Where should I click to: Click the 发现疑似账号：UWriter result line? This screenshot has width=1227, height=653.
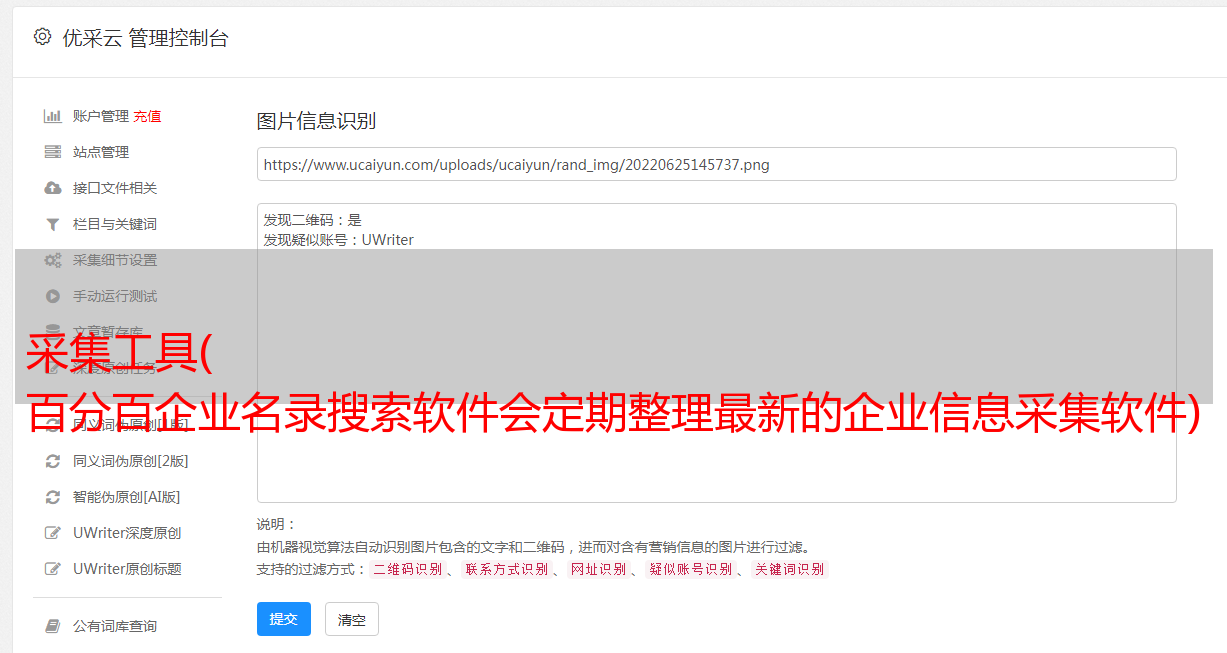click(339, 240)
